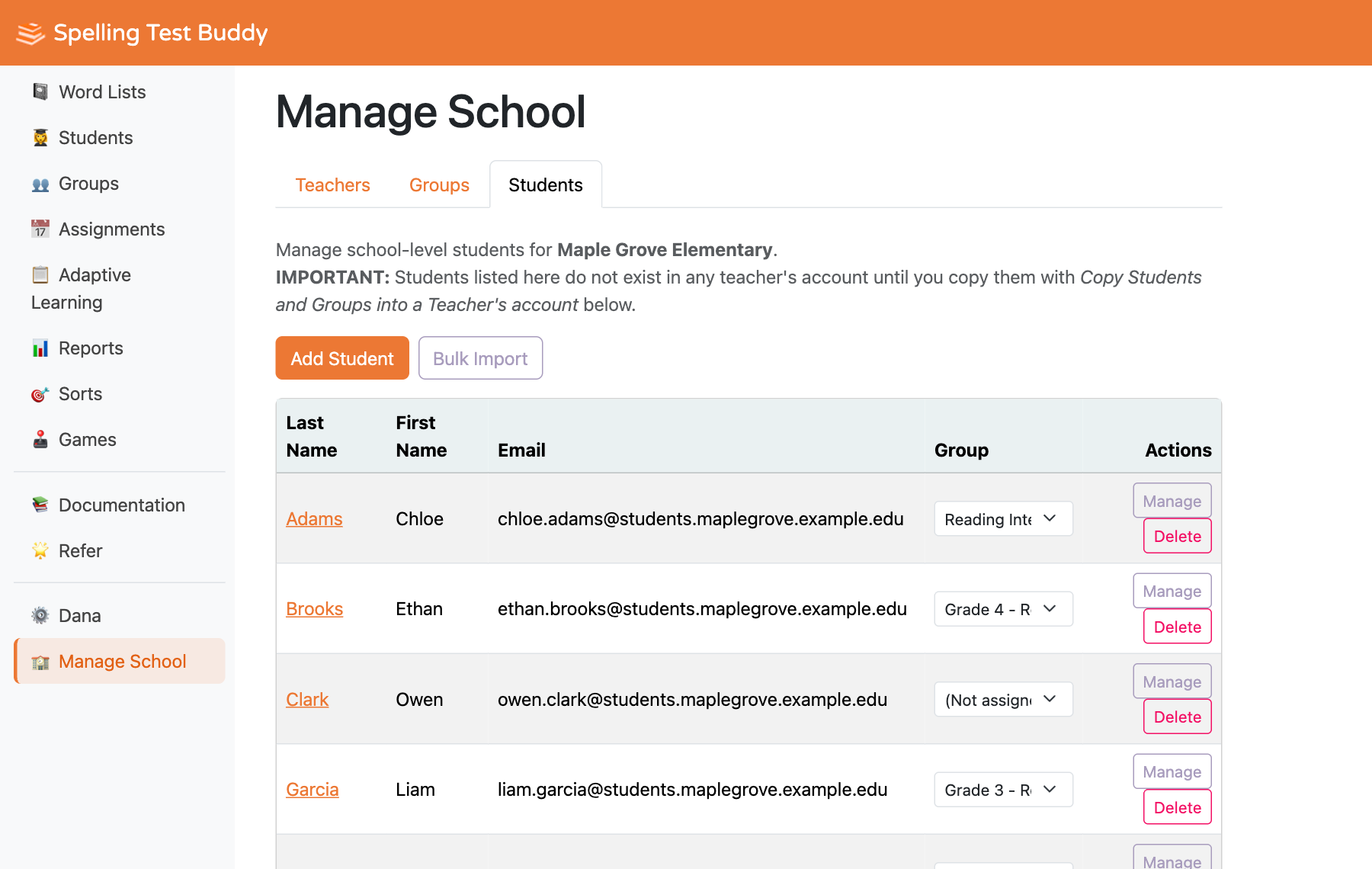This screenshot has width=1372, height=869.
Task: Delete student Liam Garcia
Action: point(1177,807)
